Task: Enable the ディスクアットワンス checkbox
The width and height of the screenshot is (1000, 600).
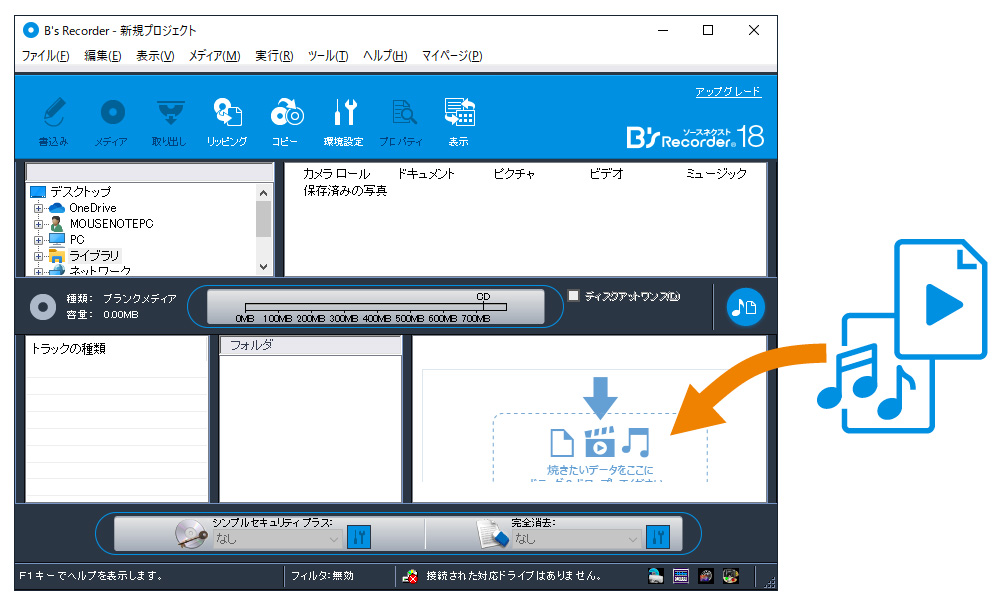Action: 573,296
